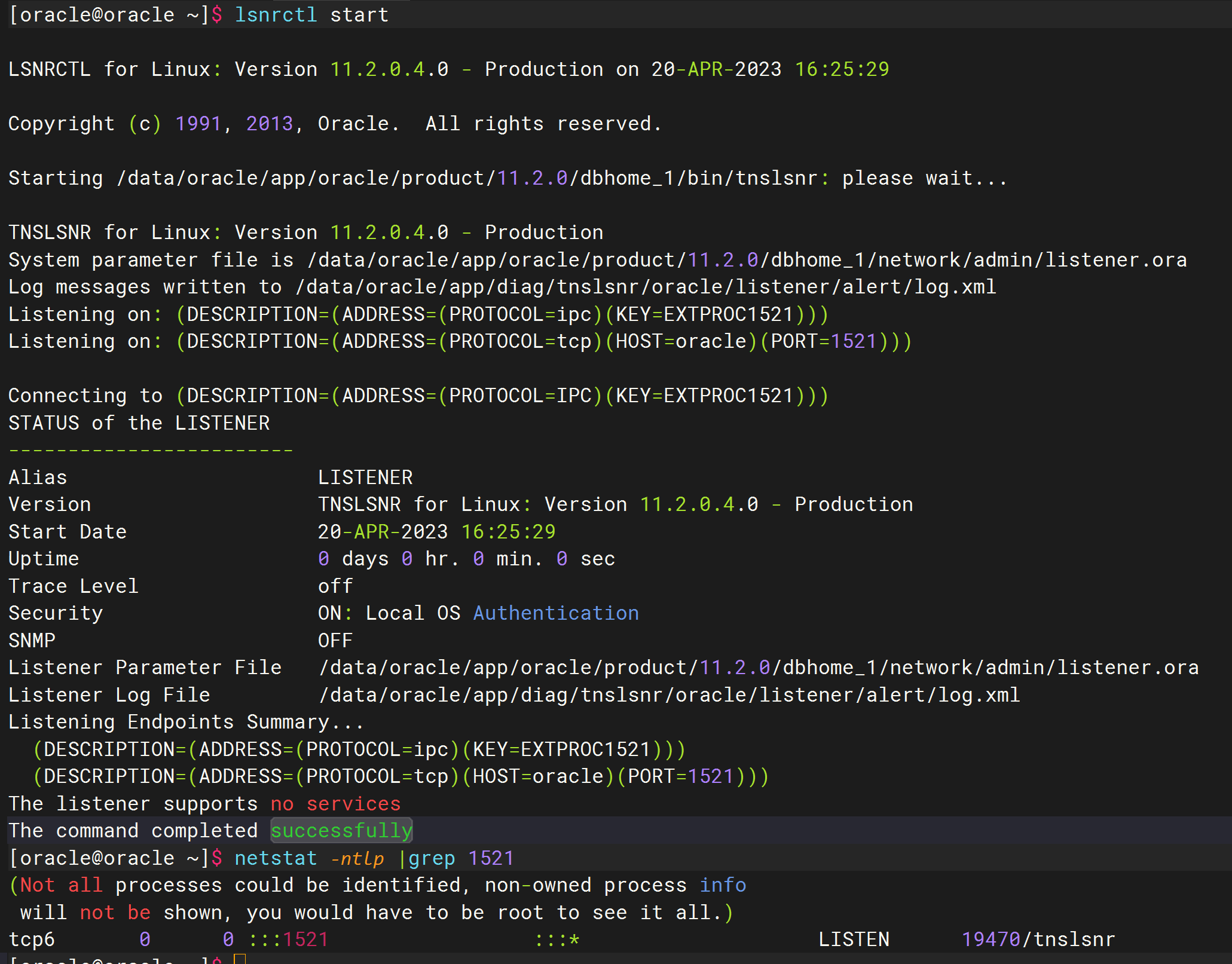1232x964 pixels.
Task: Click the '-ntlp' option in netstat command
Action: (x=357, y=858)
